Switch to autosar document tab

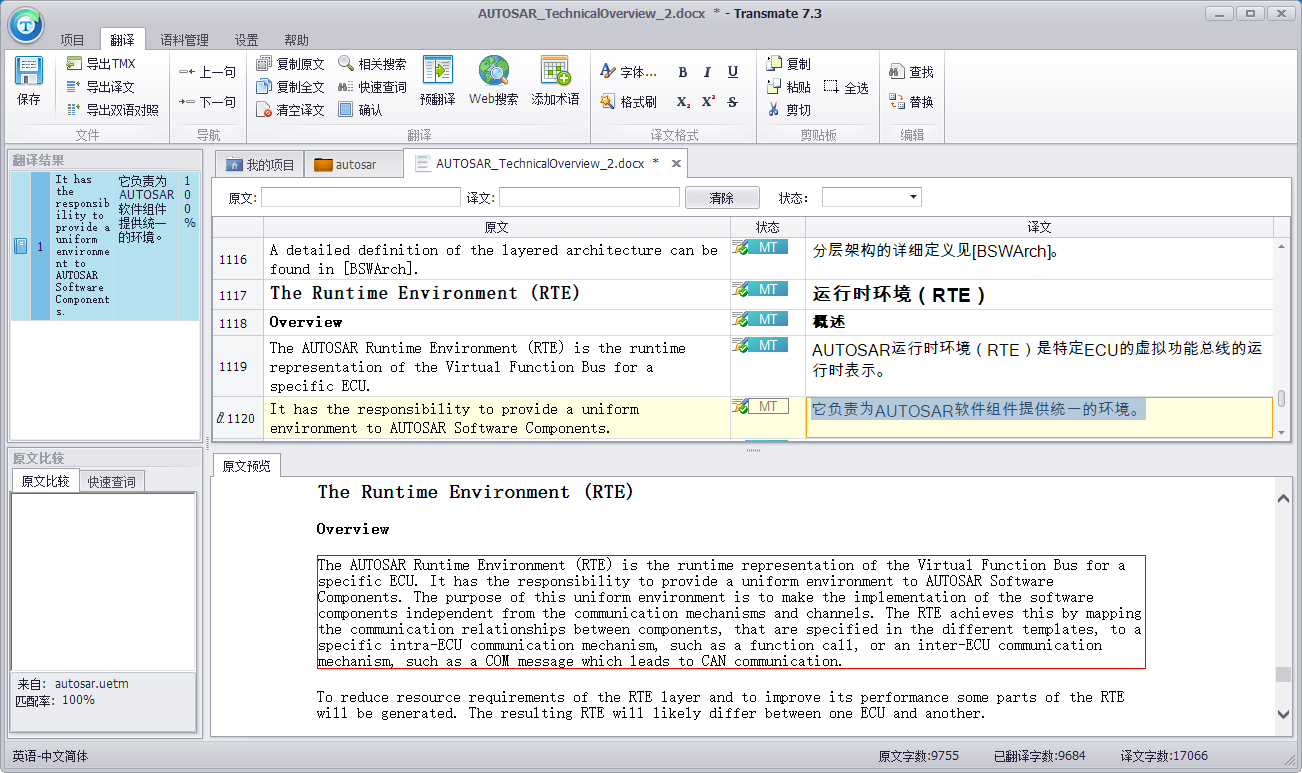[x=353, y=164]
